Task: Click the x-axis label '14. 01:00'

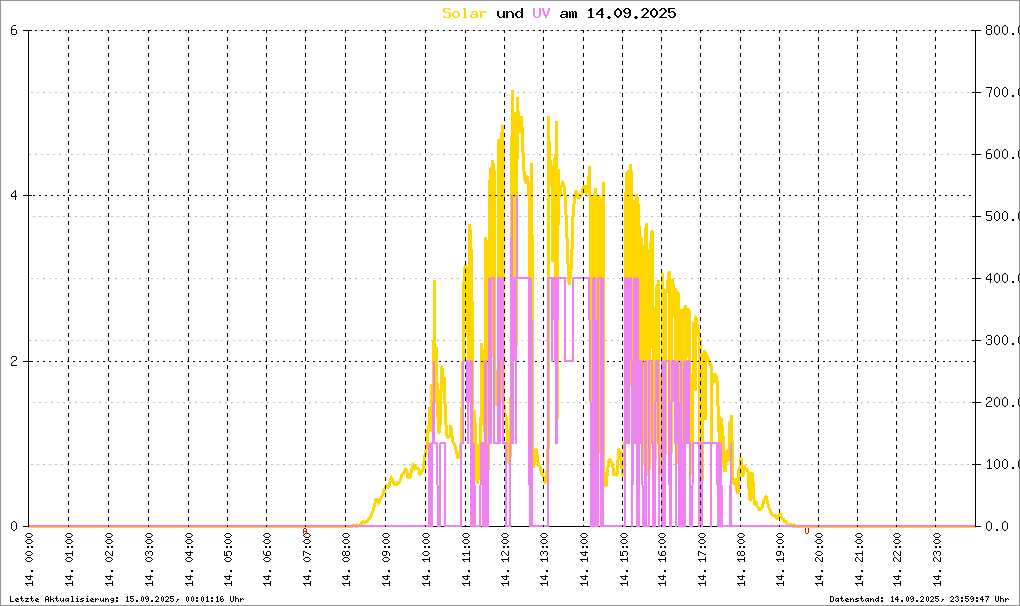Action: pos(69,560)
